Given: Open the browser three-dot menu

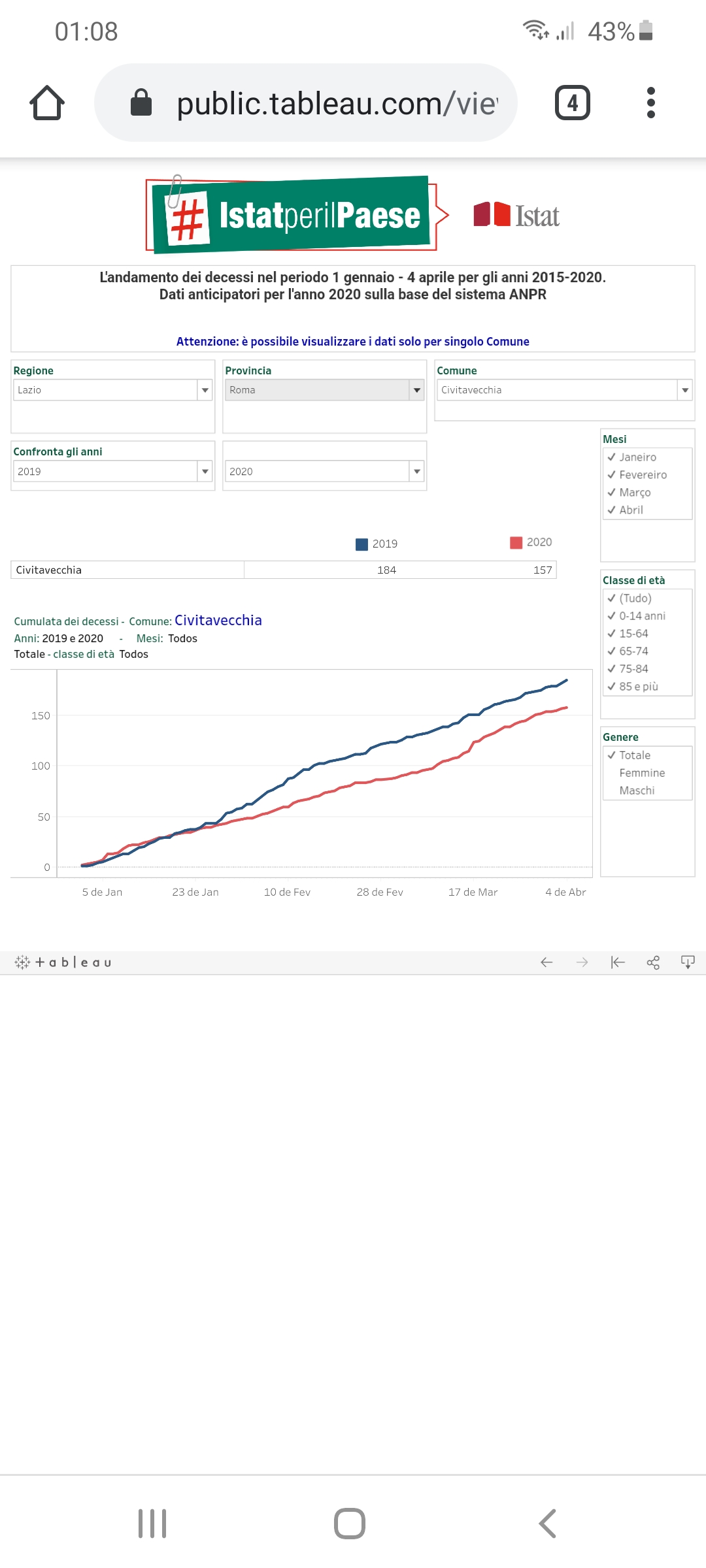Looking at the screenshot, I should (x=650, y=103).
